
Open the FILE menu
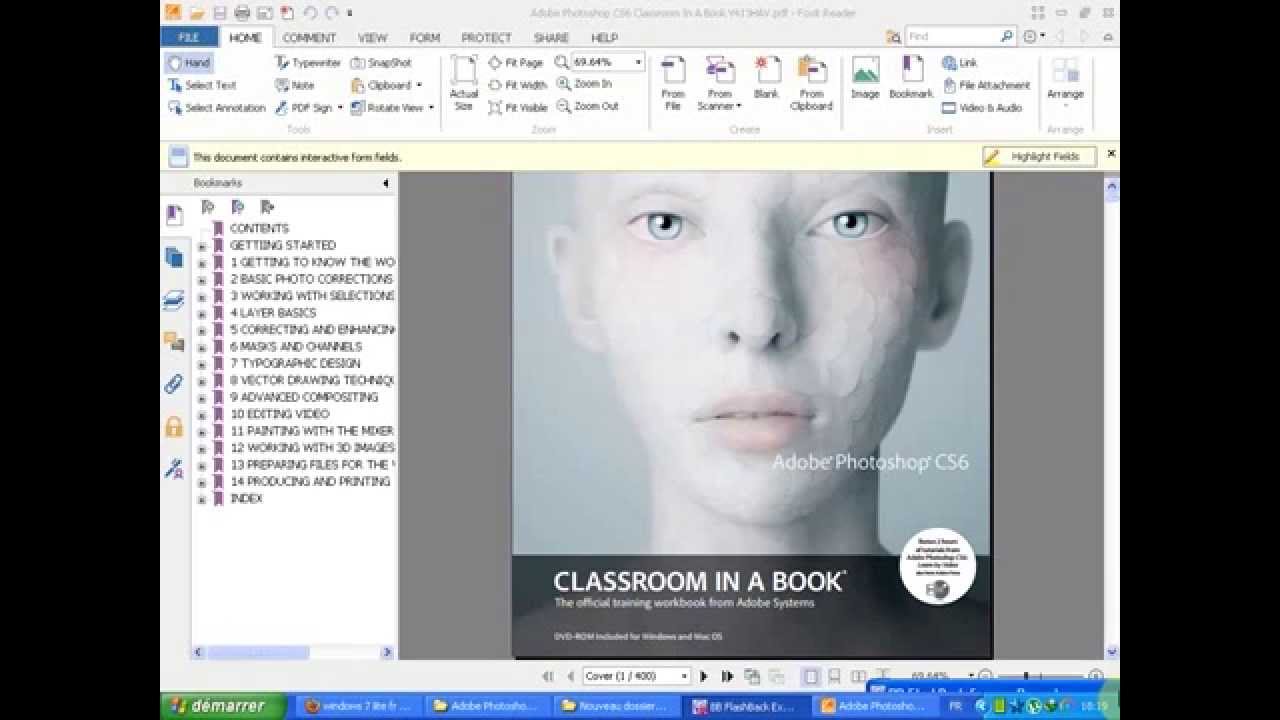[189, 37]
